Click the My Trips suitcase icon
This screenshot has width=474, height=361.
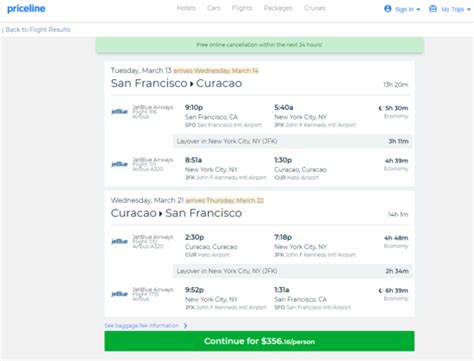433,9
